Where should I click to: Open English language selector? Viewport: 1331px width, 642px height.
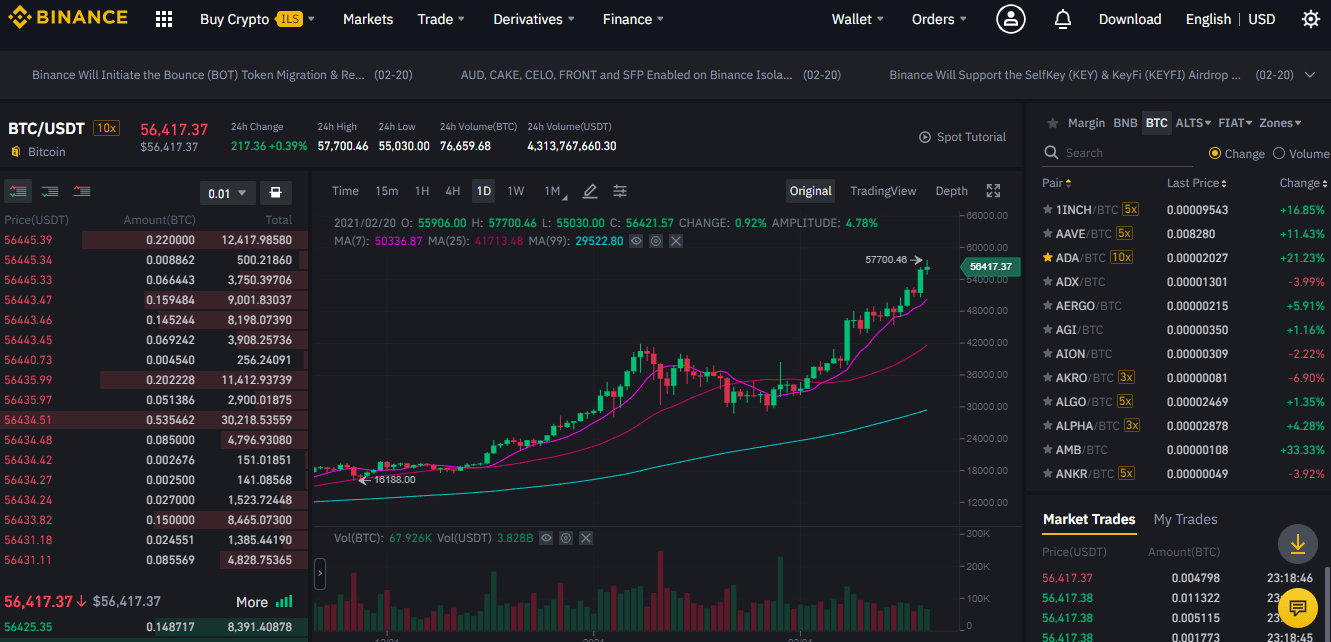point(1208,19)
